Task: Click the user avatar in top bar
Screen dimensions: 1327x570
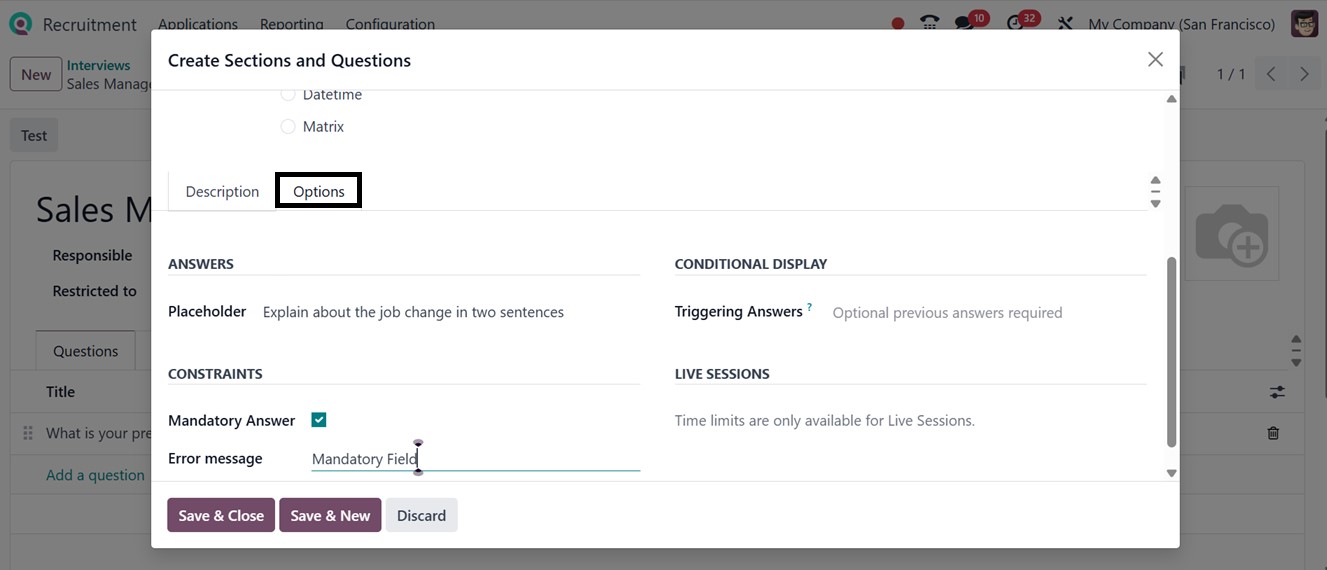Action: (x=1304, y=23)
